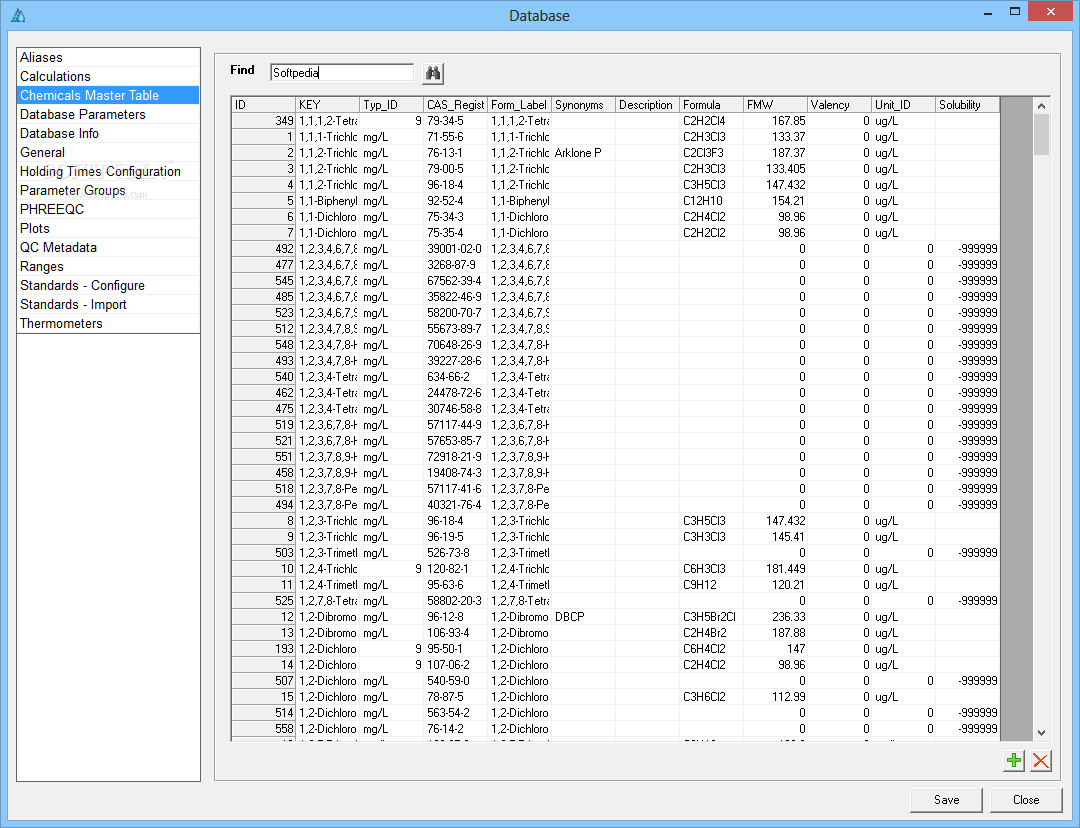Click the green plus add-row icon
This screenshot has width=1080, height=828.
pyautogui.click(x=1014, y=760)
